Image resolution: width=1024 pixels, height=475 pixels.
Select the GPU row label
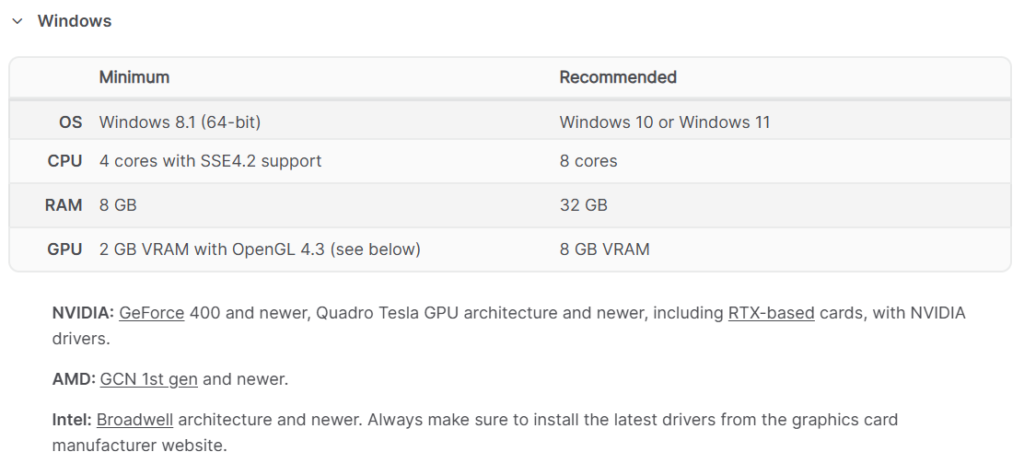[65, 250]
